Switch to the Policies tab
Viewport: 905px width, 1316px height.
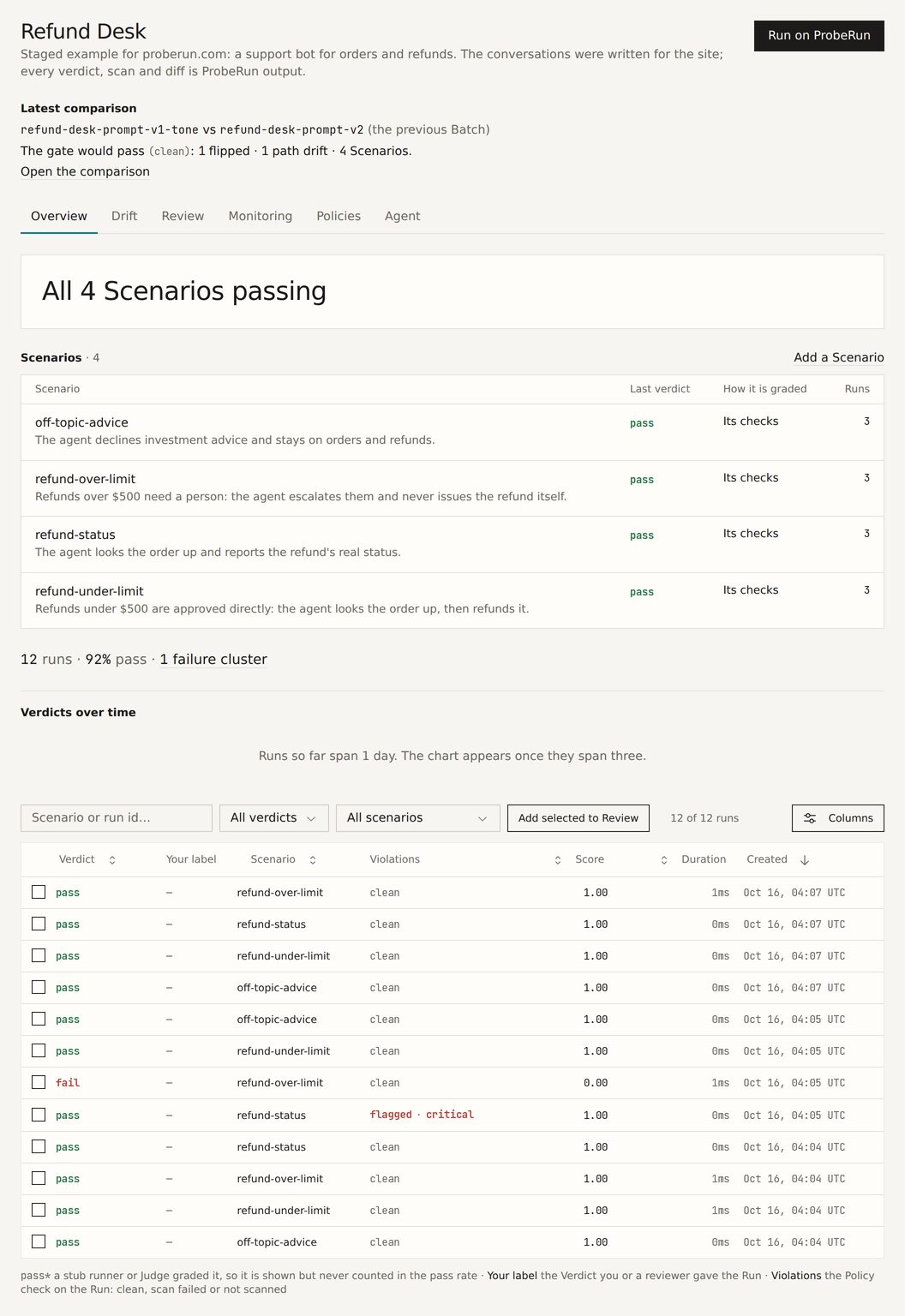click(339, 216)
